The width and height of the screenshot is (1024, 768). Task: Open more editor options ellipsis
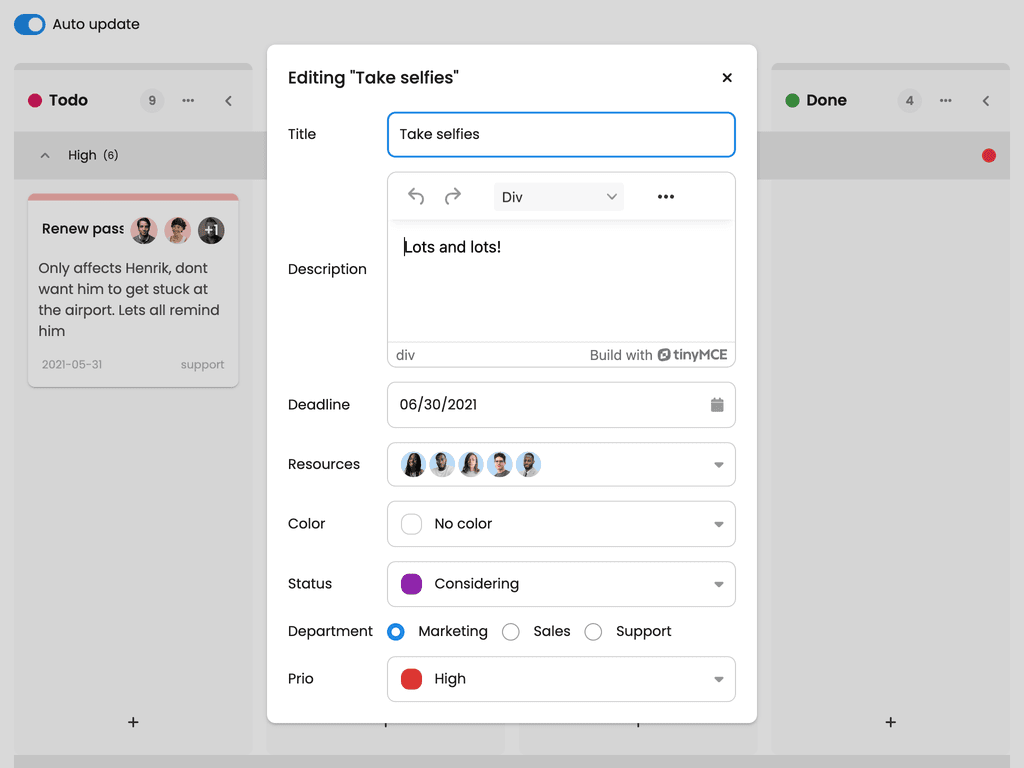click(665, 197)
